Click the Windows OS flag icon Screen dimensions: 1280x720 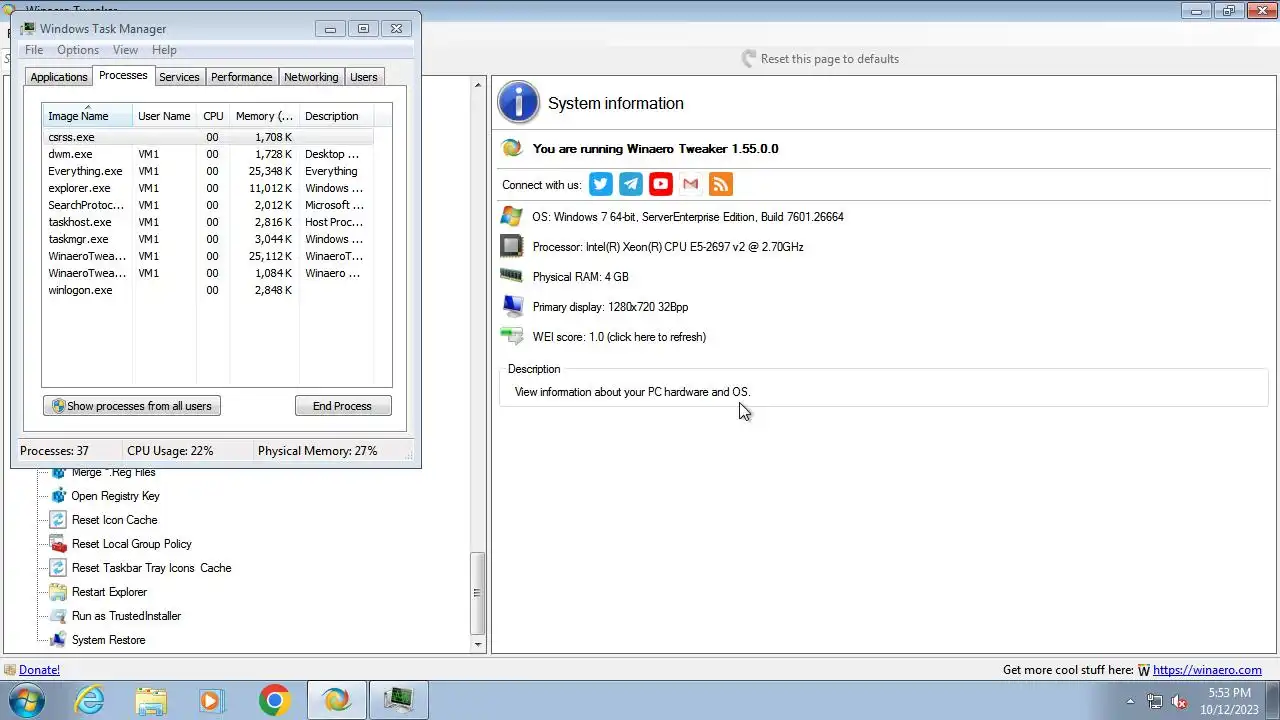pyautogui.click(x=512, y=217)
